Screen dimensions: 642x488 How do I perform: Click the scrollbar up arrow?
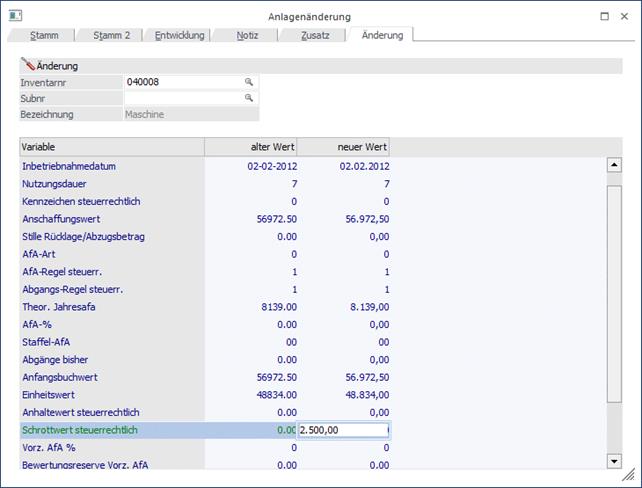click(614, 165)
